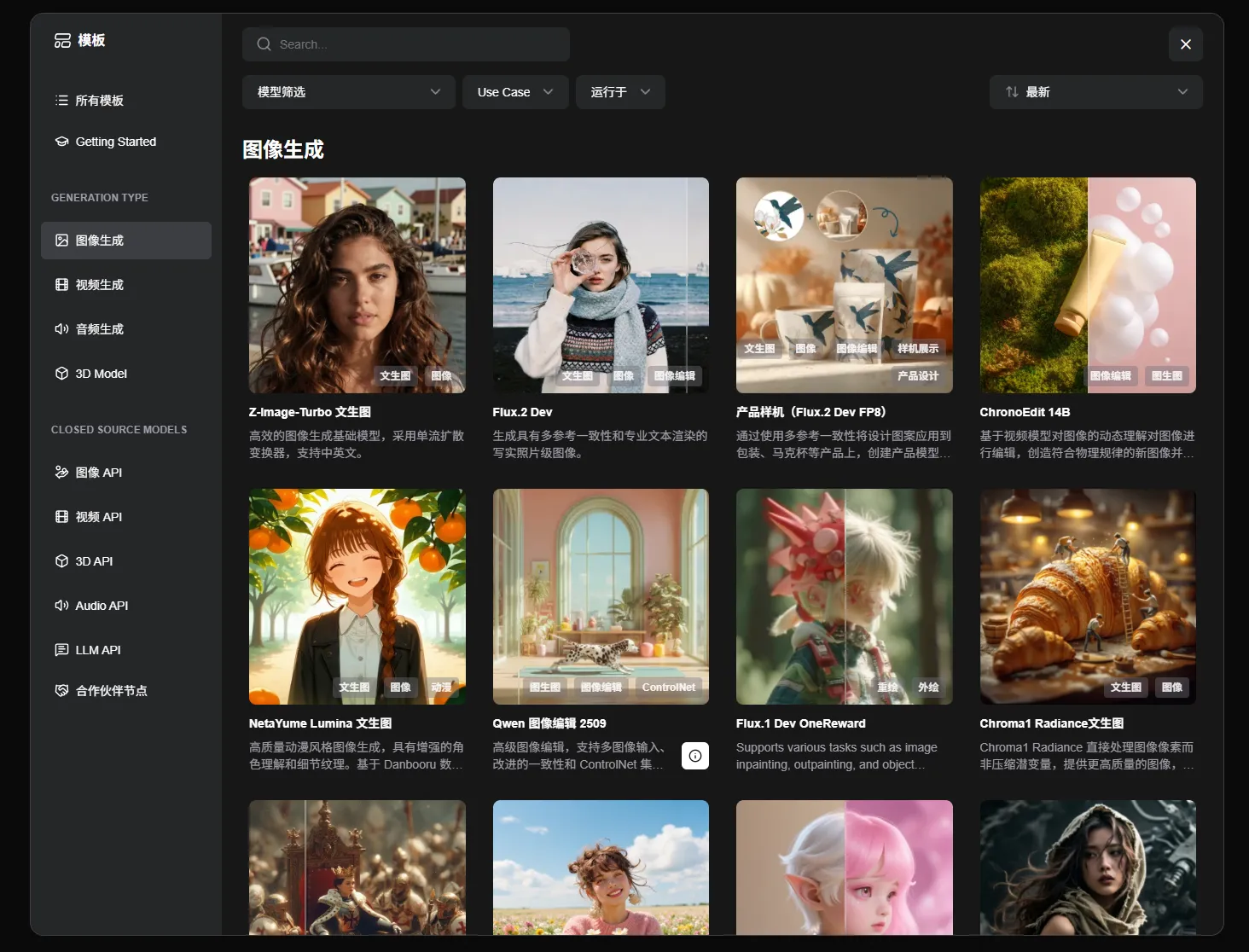Click the icon next to 图像 API

click(x=61, y=473)
